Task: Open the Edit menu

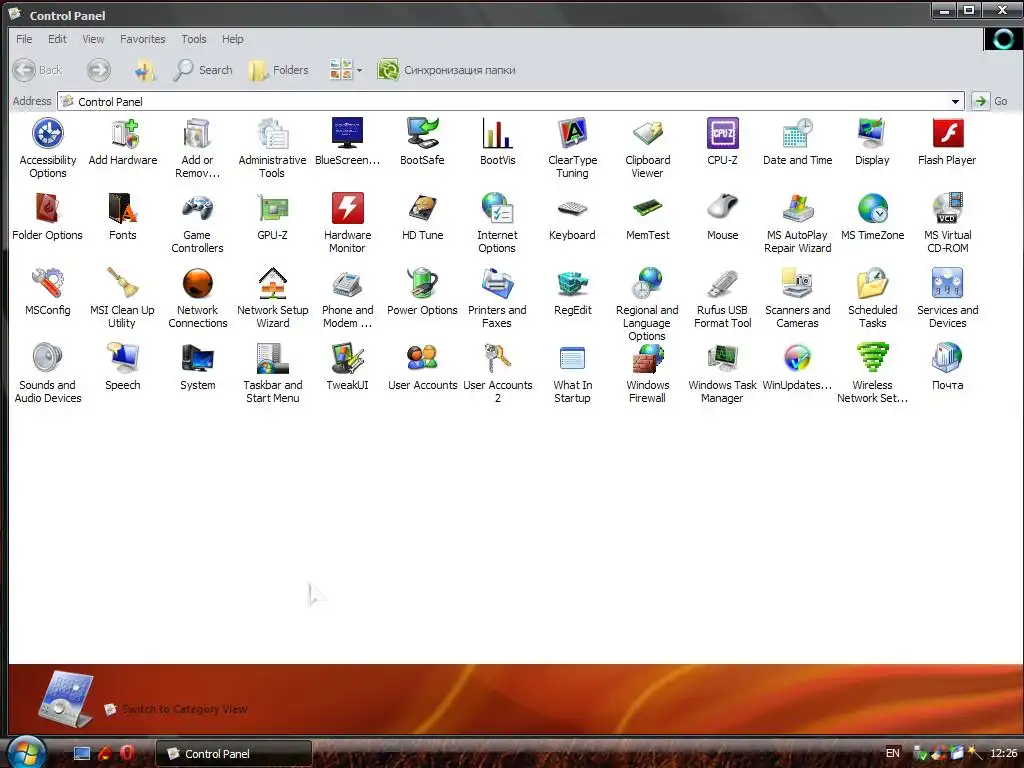Action: click(57, 39)
